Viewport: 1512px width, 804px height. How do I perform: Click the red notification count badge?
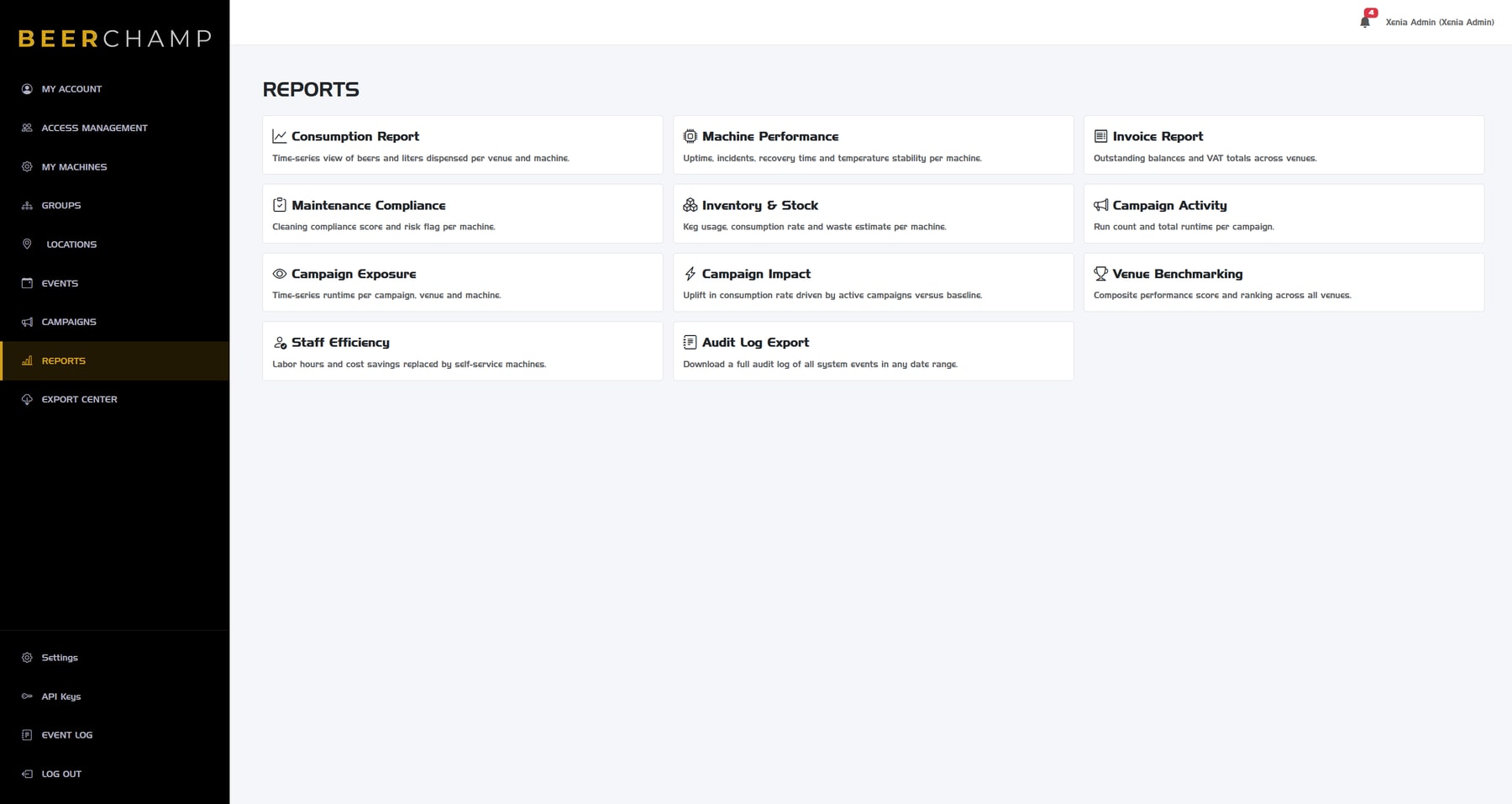[1371, 13]
